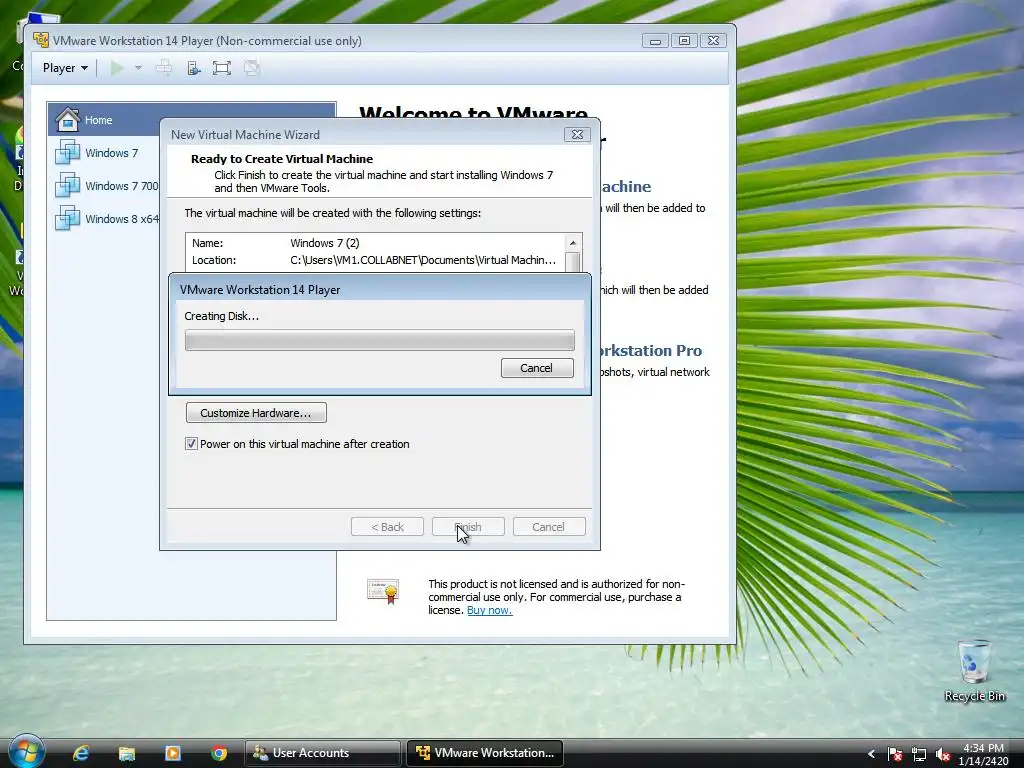The width and height of the screenshot is (1024, 768).
Task: Show hidden tray icons arrow
Action: 871,754
